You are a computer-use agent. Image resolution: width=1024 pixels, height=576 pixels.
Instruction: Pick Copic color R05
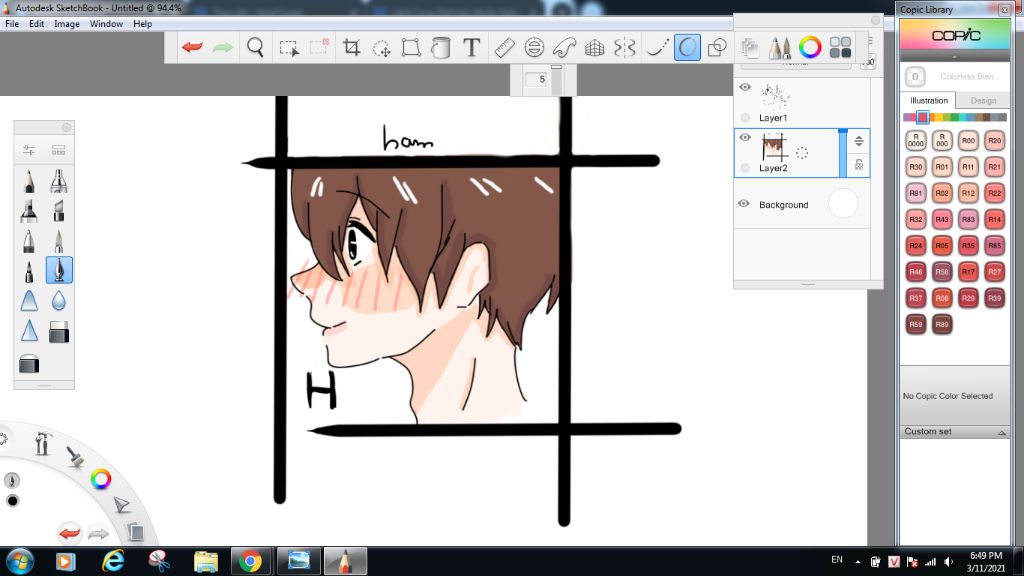coord(942,246)
